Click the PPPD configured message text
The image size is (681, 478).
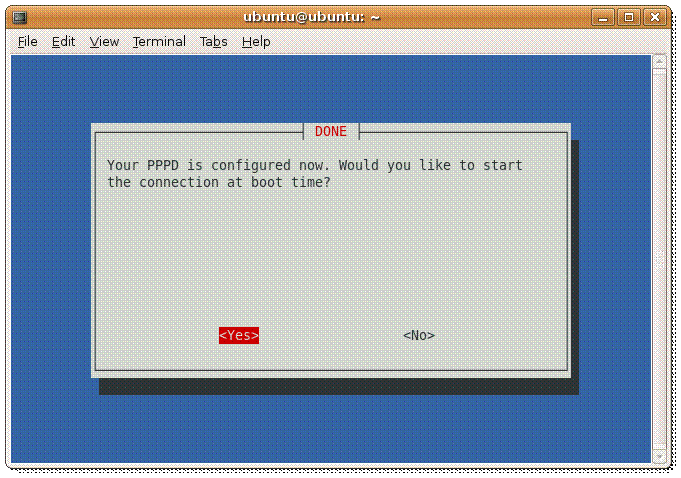(x=314, y=174)
